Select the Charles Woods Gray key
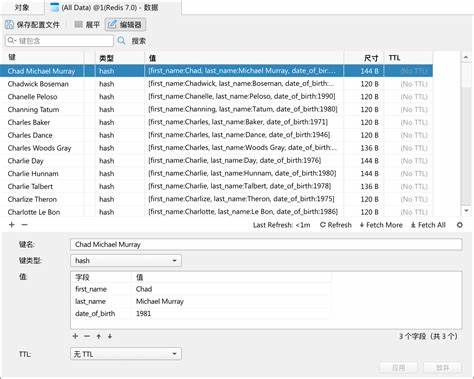The height and width of the screenshot is (379, 474). [39, 148]
